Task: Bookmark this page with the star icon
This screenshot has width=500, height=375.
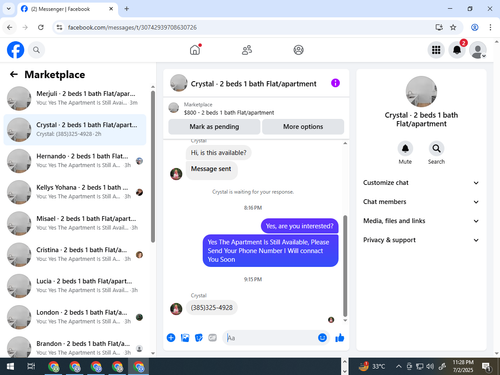Action: pos(453,27)
